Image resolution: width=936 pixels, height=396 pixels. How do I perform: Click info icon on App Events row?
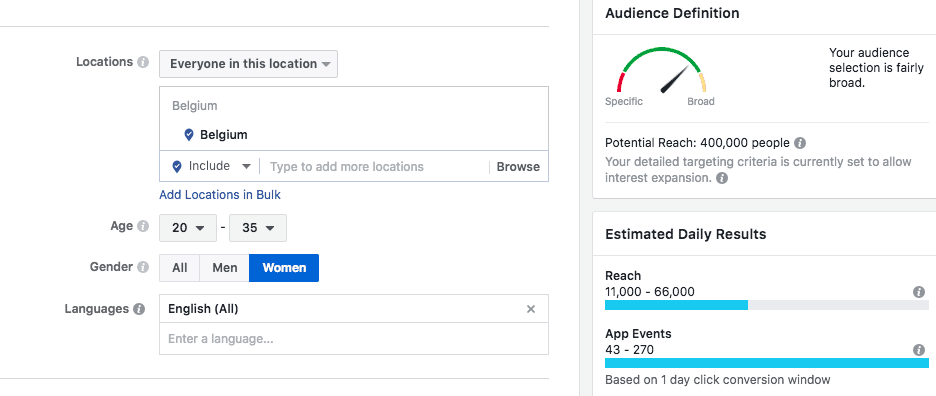pos(919,350)
